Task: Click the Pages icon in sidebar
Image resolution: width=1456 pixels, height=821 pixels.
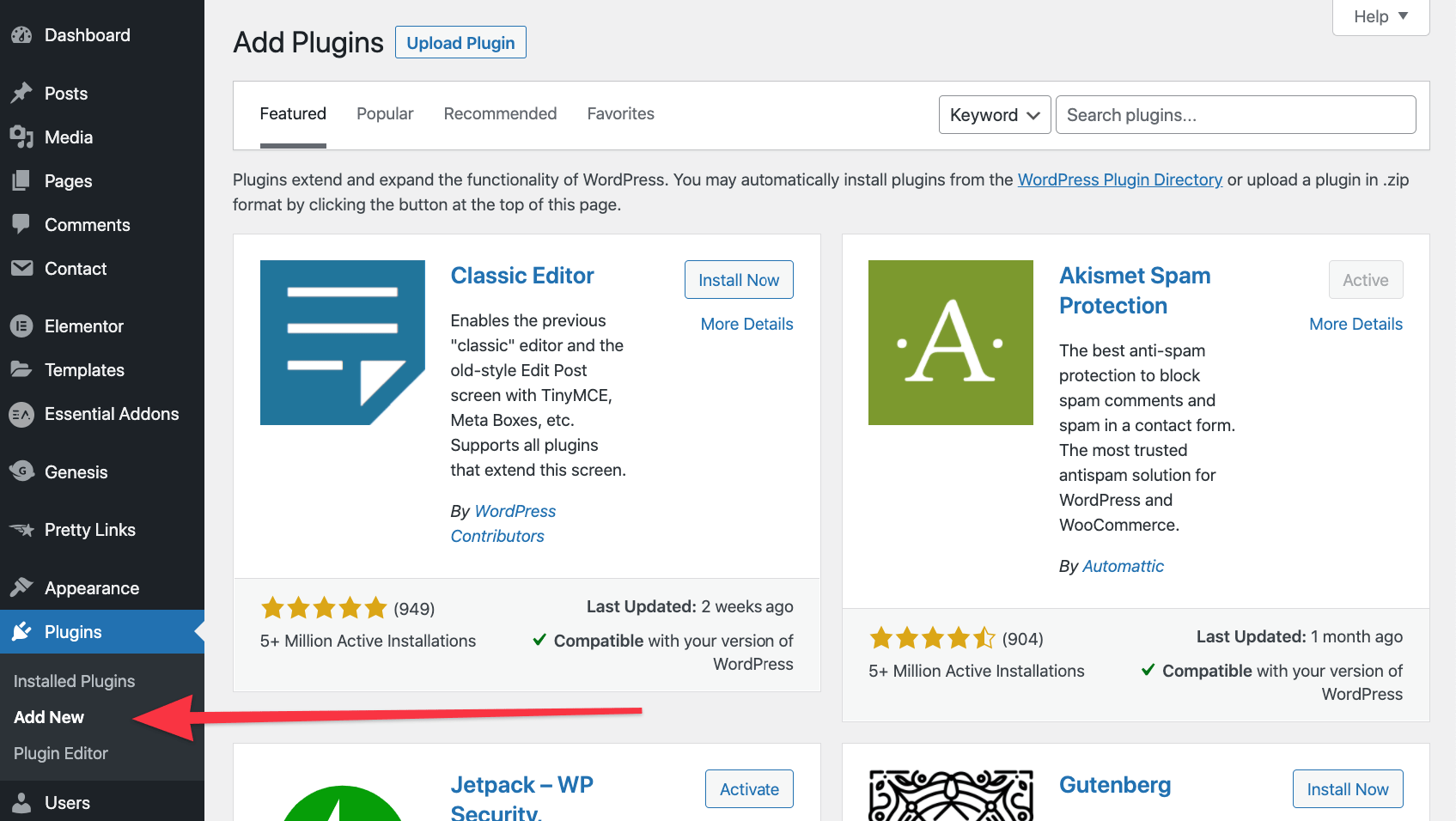Action: pyautogui.click(x=21, y=180)
